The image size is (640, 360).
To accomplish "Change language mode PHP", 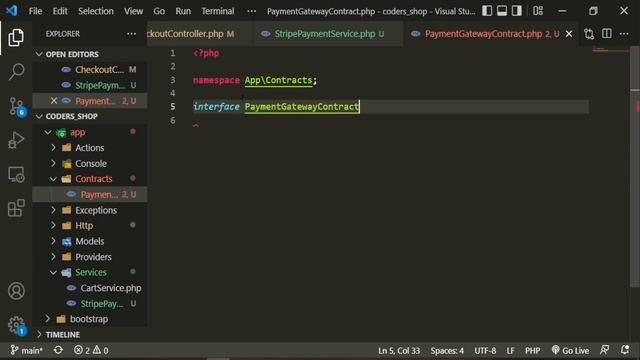I will 532,350.
